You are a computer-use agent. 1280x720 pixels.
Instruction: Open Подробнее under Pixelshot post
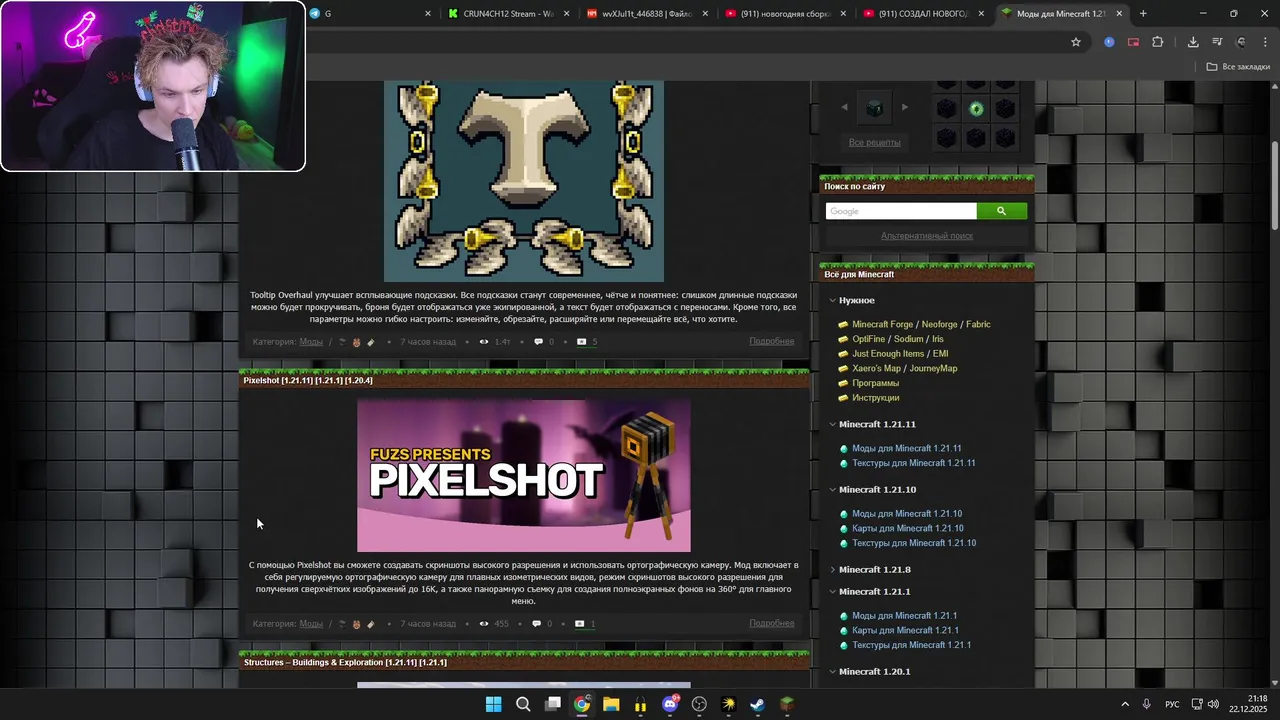tap(771, 624)
